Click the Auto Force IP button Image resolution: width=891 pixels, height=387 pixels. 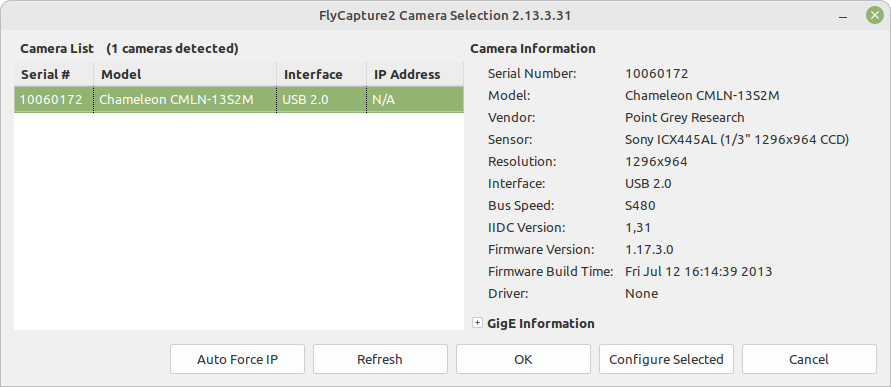pyautogui.click(x=238, y=359)
